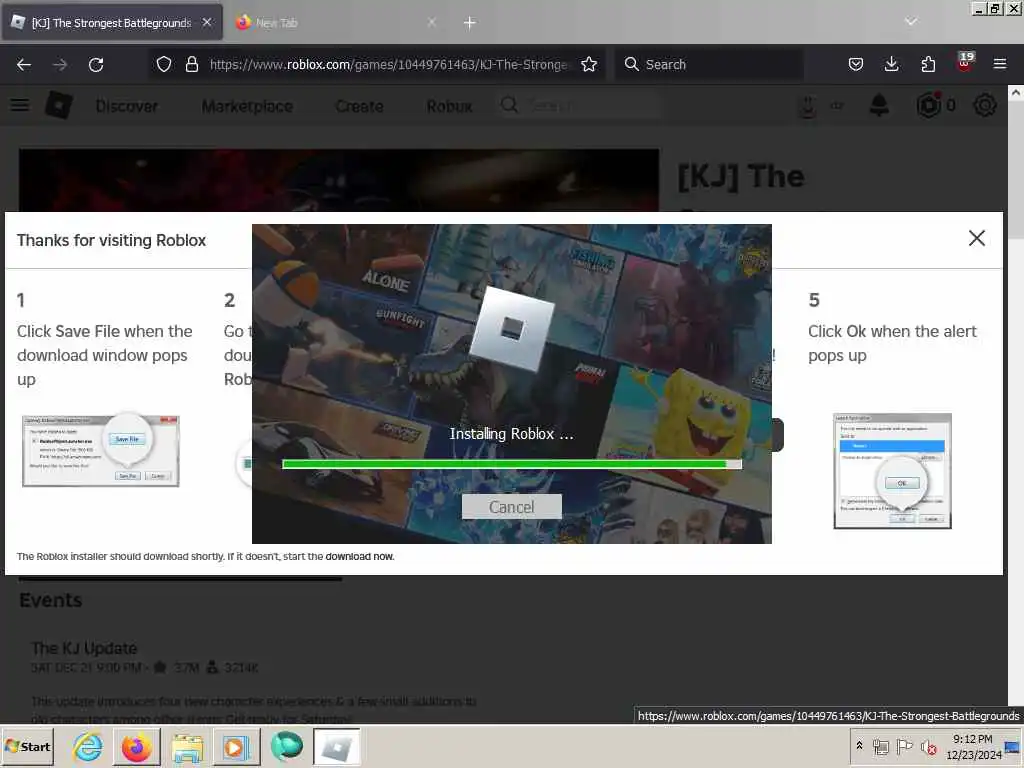Click step 1 Save File thumbnail image
The image size is (1024, 768).
click(101, 451)
